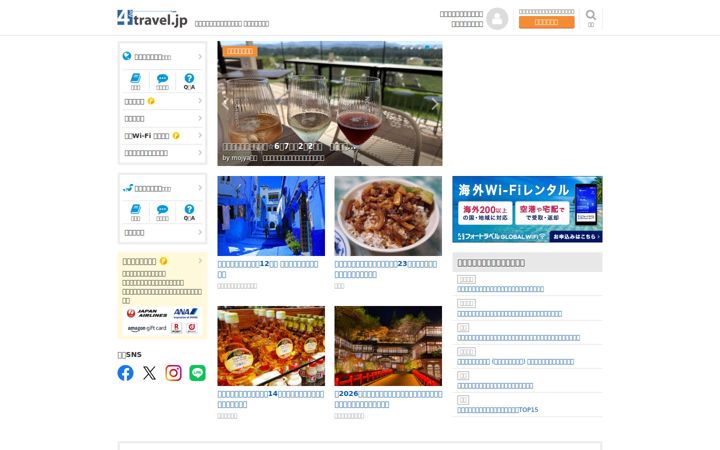Click the magnifying glass search icon
The height and width of the screenshot is (450, 720).
point(591,15)
